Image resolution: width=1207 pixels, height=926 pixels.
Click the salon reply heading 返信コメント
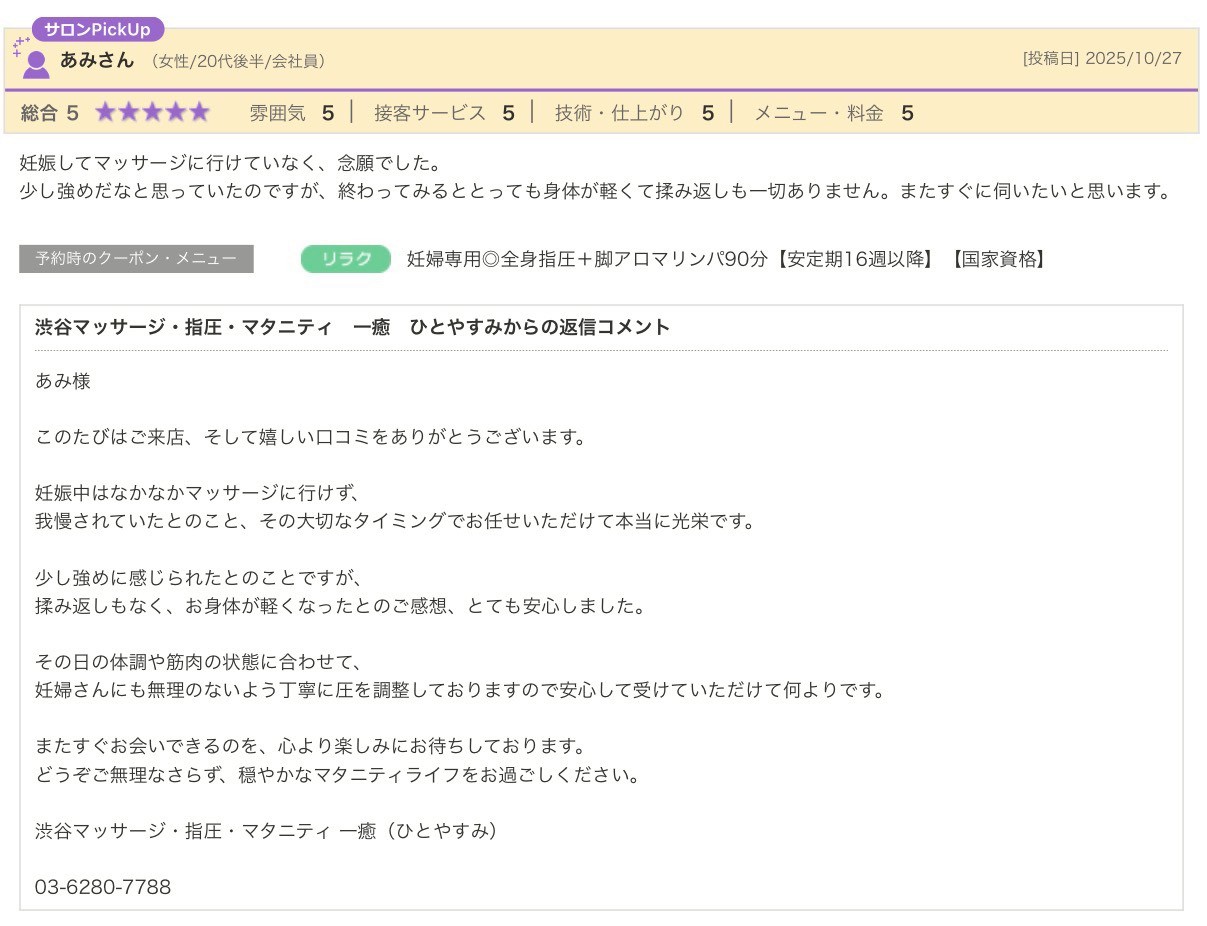tap(352, 327)
